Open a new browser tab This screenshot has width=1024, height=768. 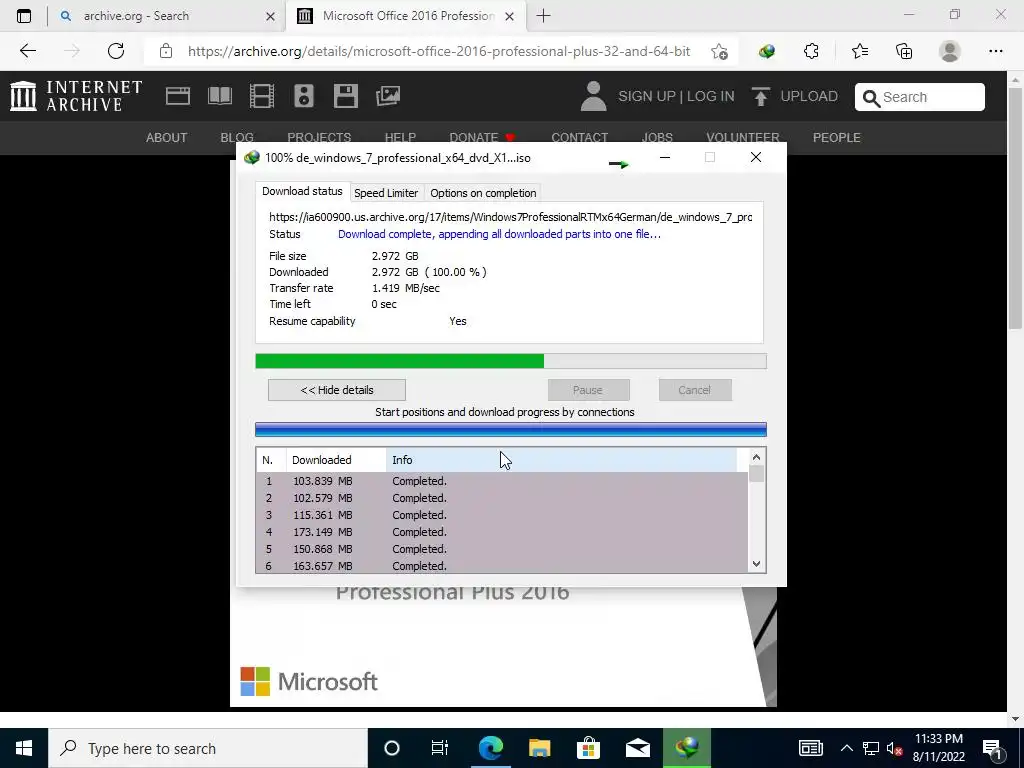pyautogui.click(x=543, y=16)
